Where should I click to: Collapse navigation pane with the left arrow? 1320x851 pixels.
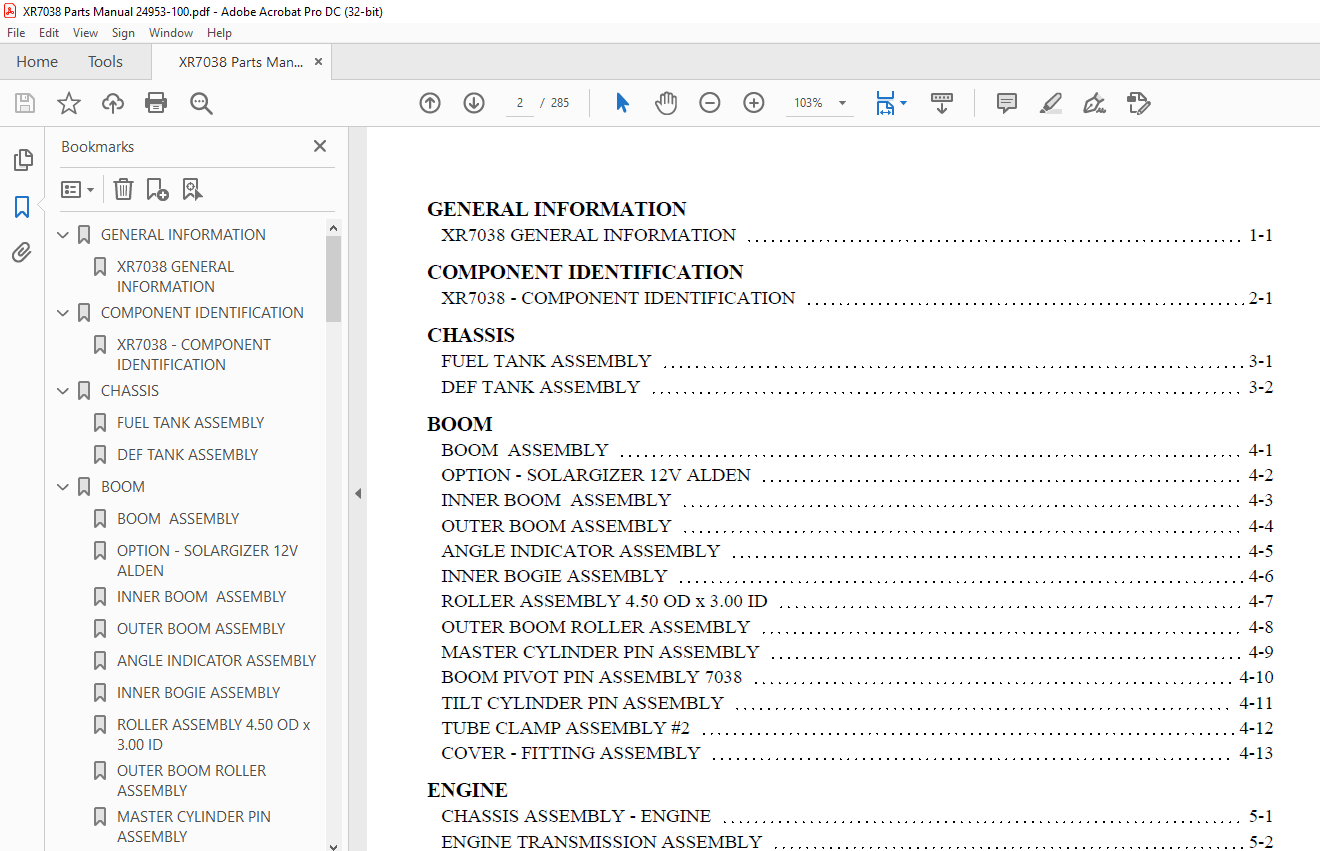(x=358, y=493)
